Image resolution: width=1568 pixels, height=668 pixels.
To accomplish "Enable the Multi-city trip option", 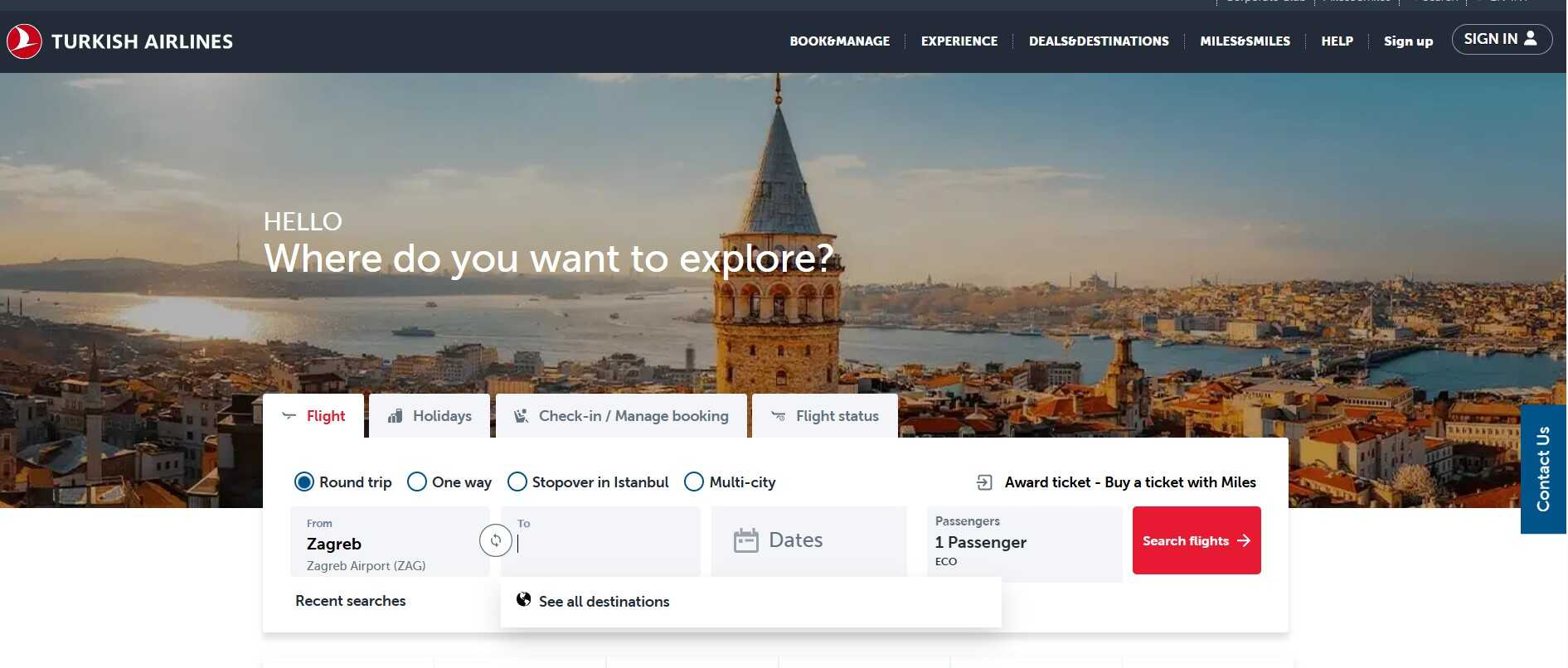I will [x=694, y=482].
